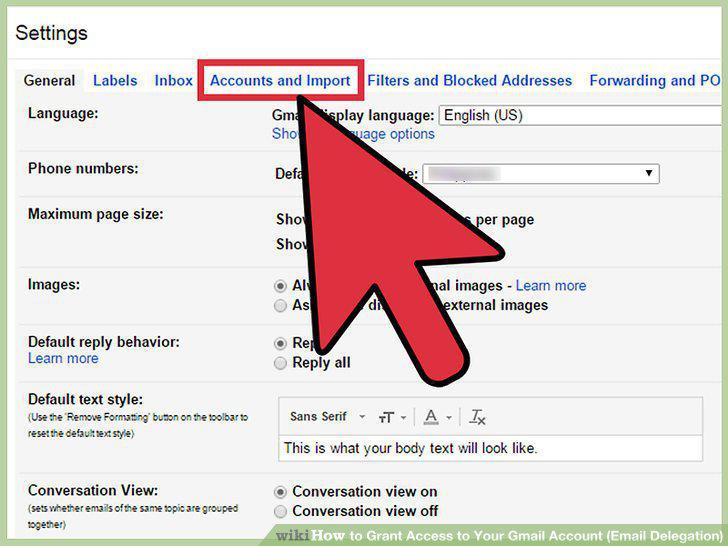Expand the text color dropdown arrow
The image size is (728, 546).
[449, 418]
